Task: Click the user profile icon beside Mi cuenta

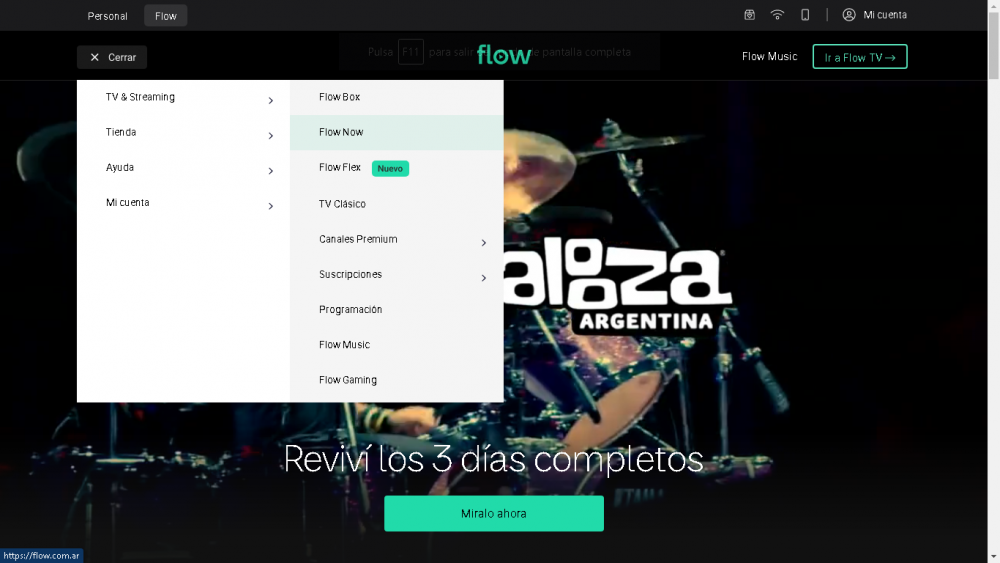Action: (849, 15)
